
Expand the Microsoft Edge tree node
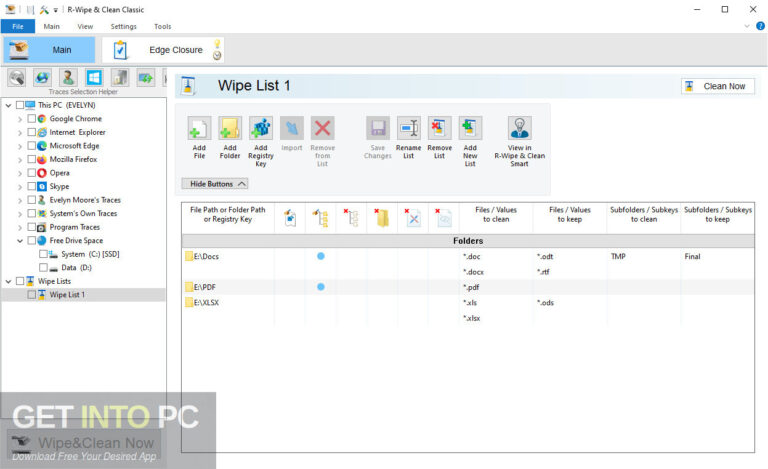(20, 146)
